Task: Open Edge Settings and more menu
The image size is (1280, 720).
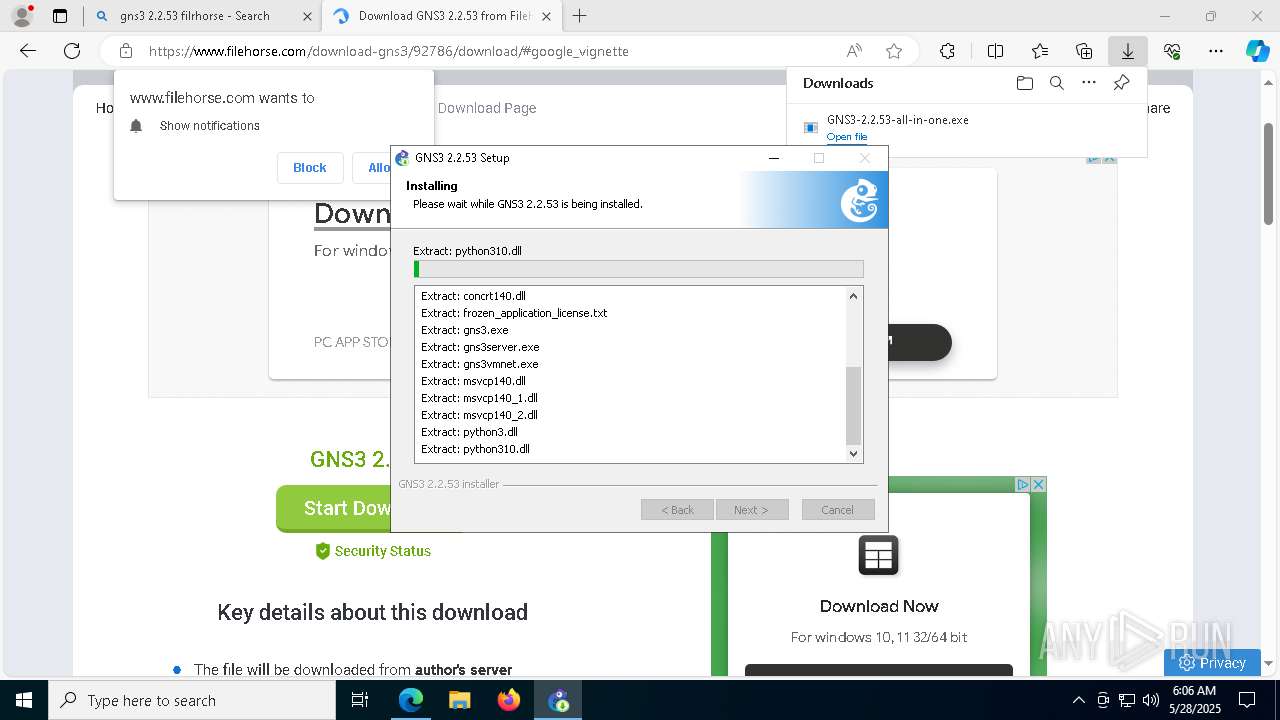Action: point(1216,51)
